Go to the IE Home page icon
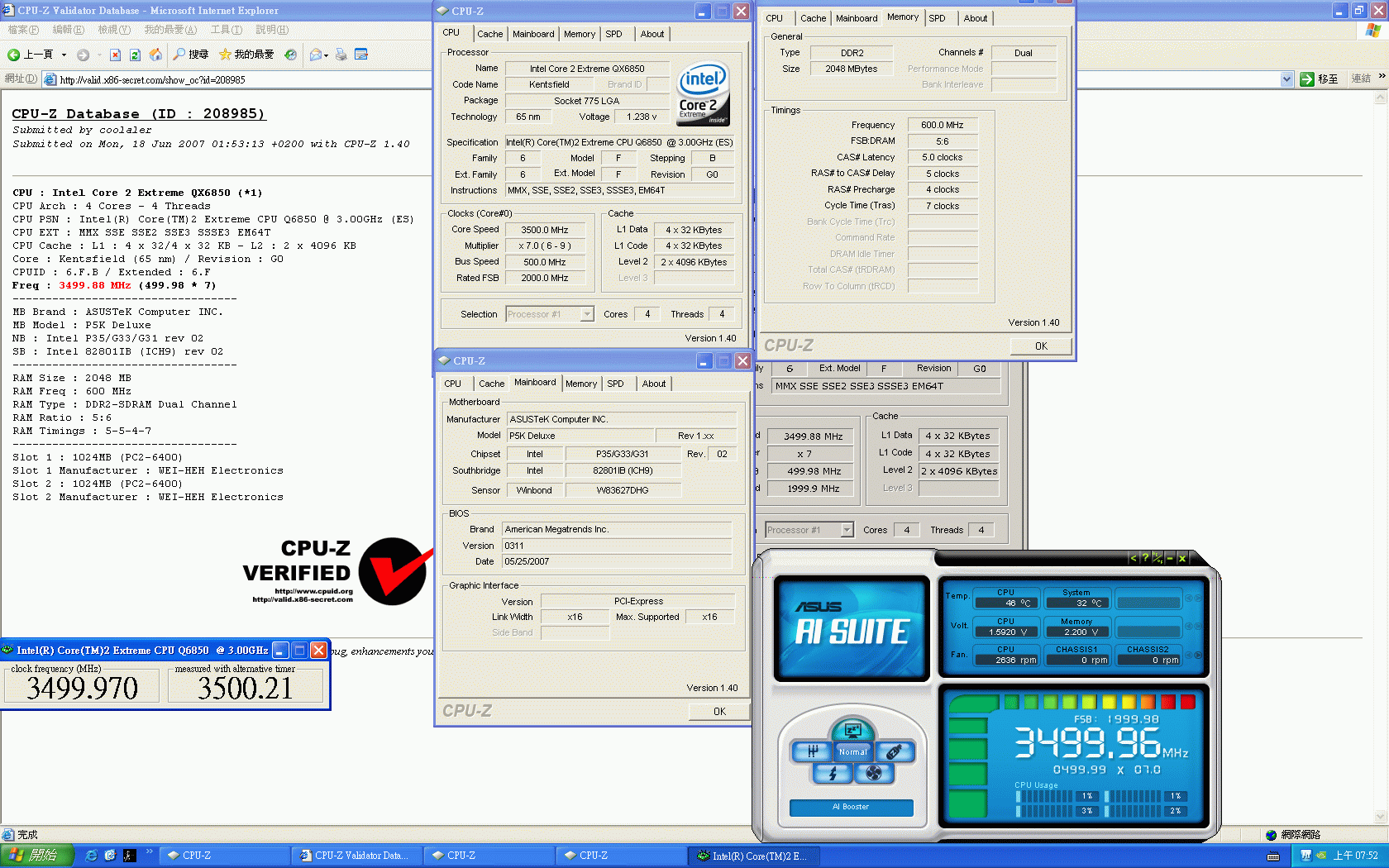Image resolution: width=1389 pixels, height=868 pixels. pos(155,55)
